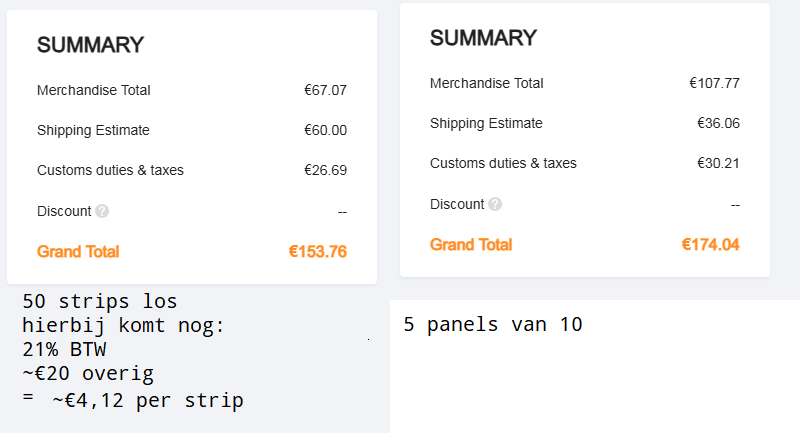Click the '~€4,12 per strip' text
The width and height of the screenshot is (801, 433).
pos(148,400)
